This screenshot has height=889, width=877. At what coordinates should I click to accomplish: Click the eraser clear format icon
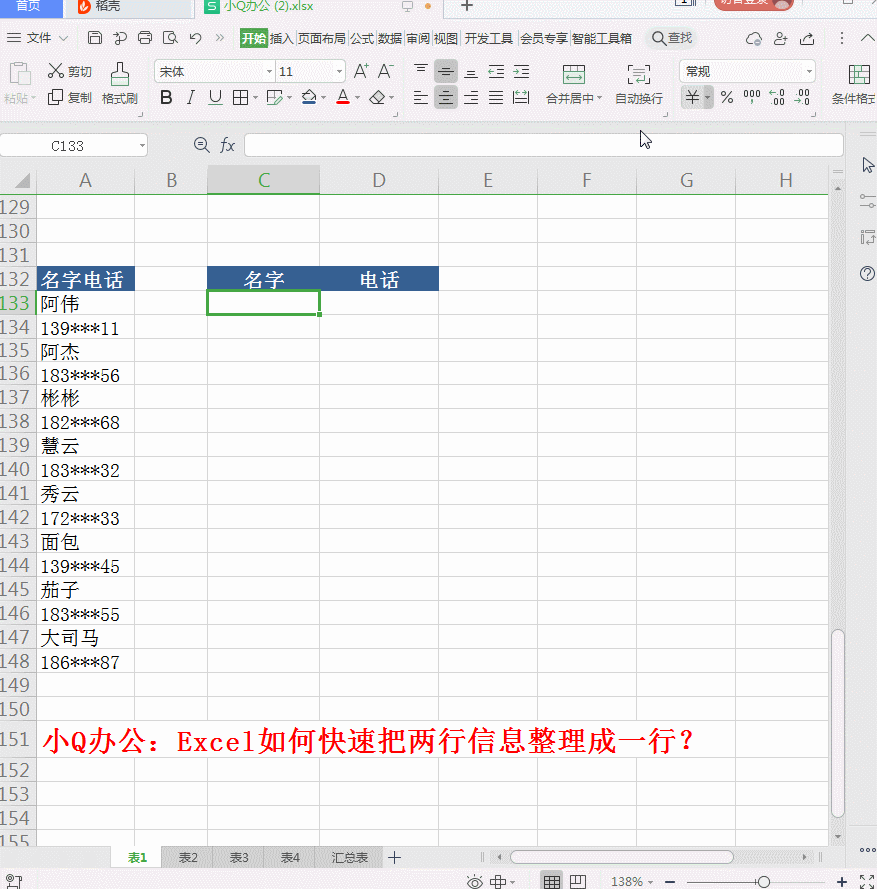point(377,97)
